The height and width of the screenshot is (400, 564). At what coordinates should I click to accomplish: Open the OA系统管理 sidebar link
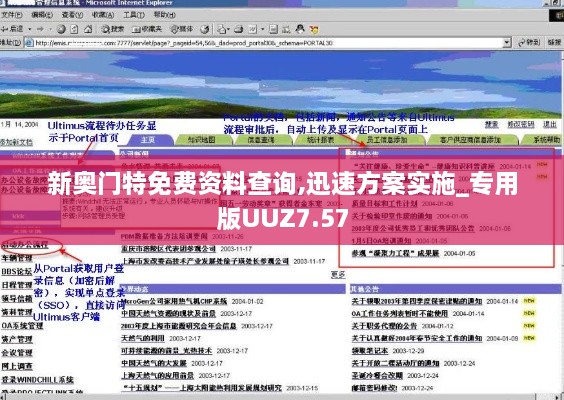tap(22, 326)
